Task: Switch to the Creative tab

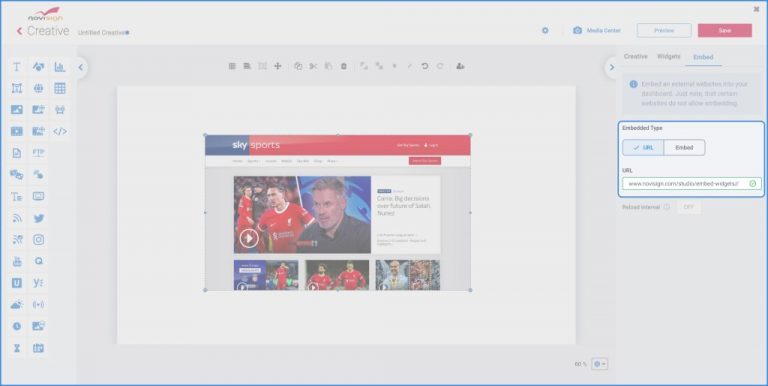Action: point(636,56)
